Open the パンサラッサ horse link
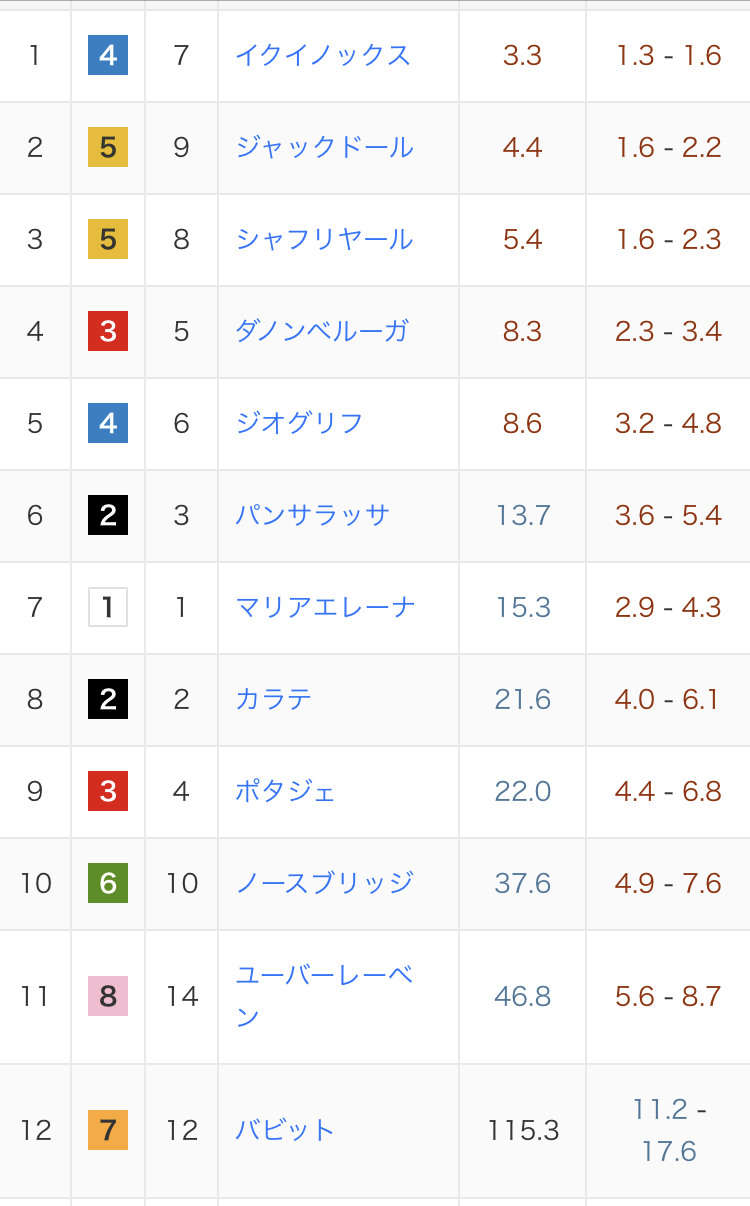The height and width of the screenshot is (1206, 750). tap(312, 515)
